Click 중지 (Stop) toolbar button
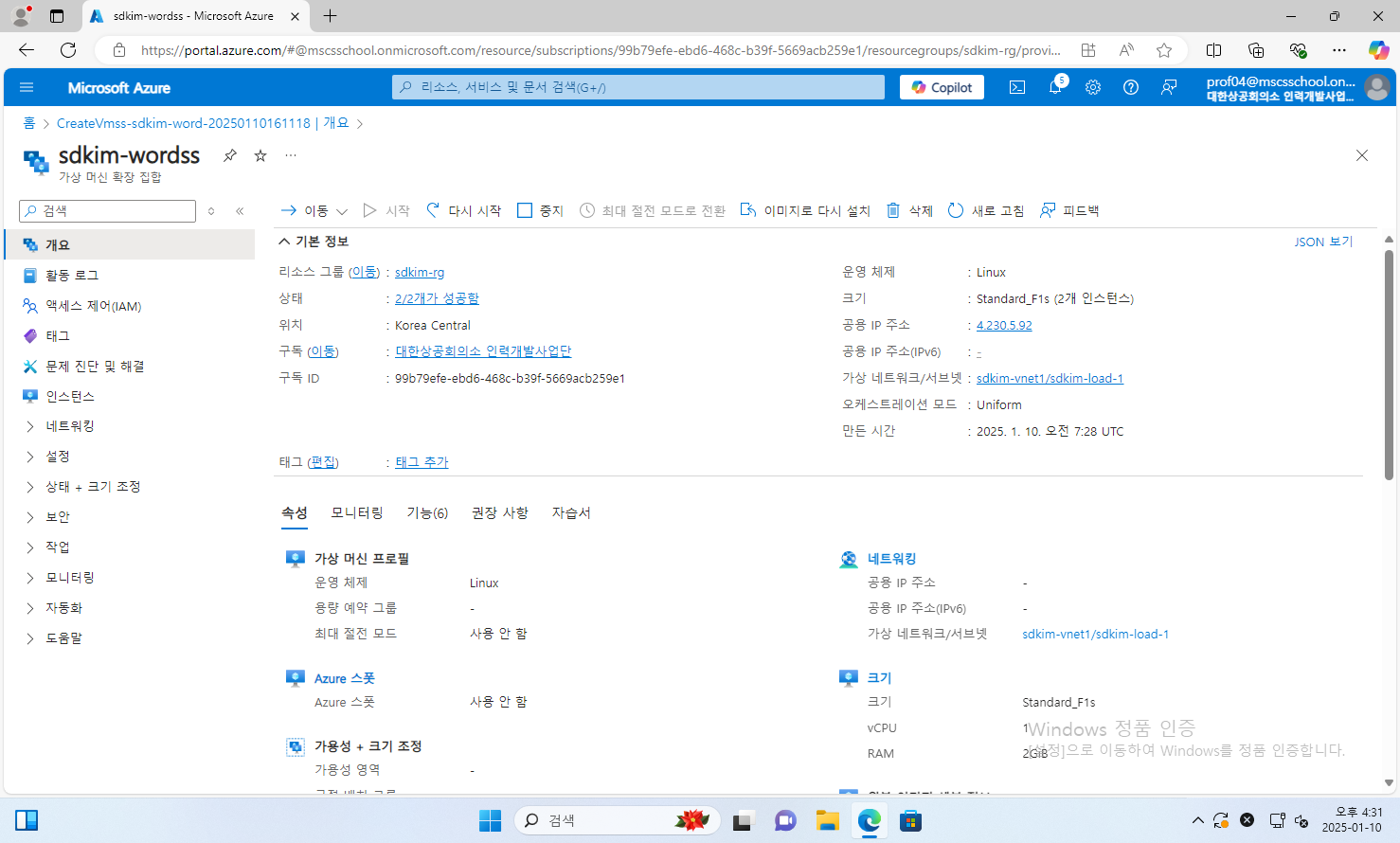Screen dimensions: 1400x843 coord(540,211)
